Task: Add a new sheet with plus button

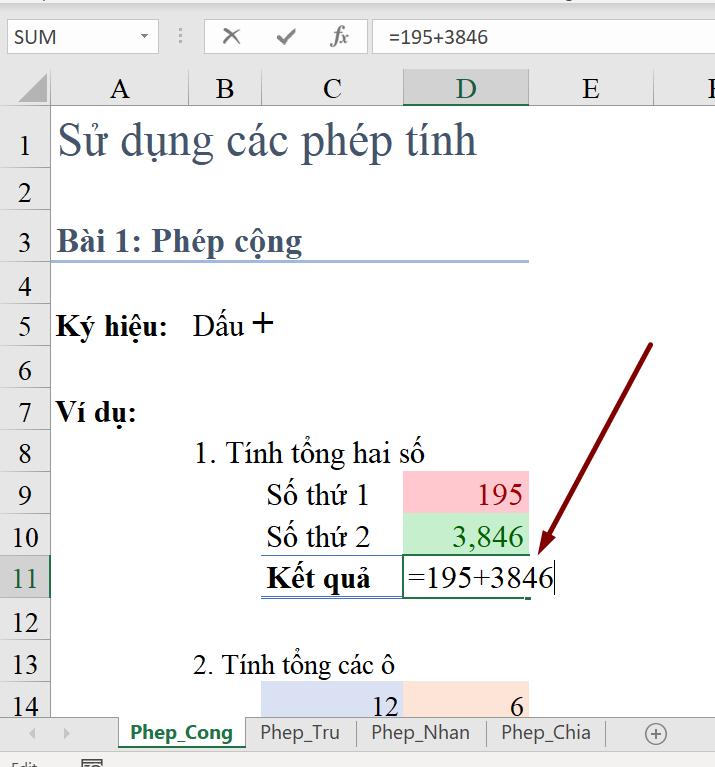Action: tap(655, 734)
